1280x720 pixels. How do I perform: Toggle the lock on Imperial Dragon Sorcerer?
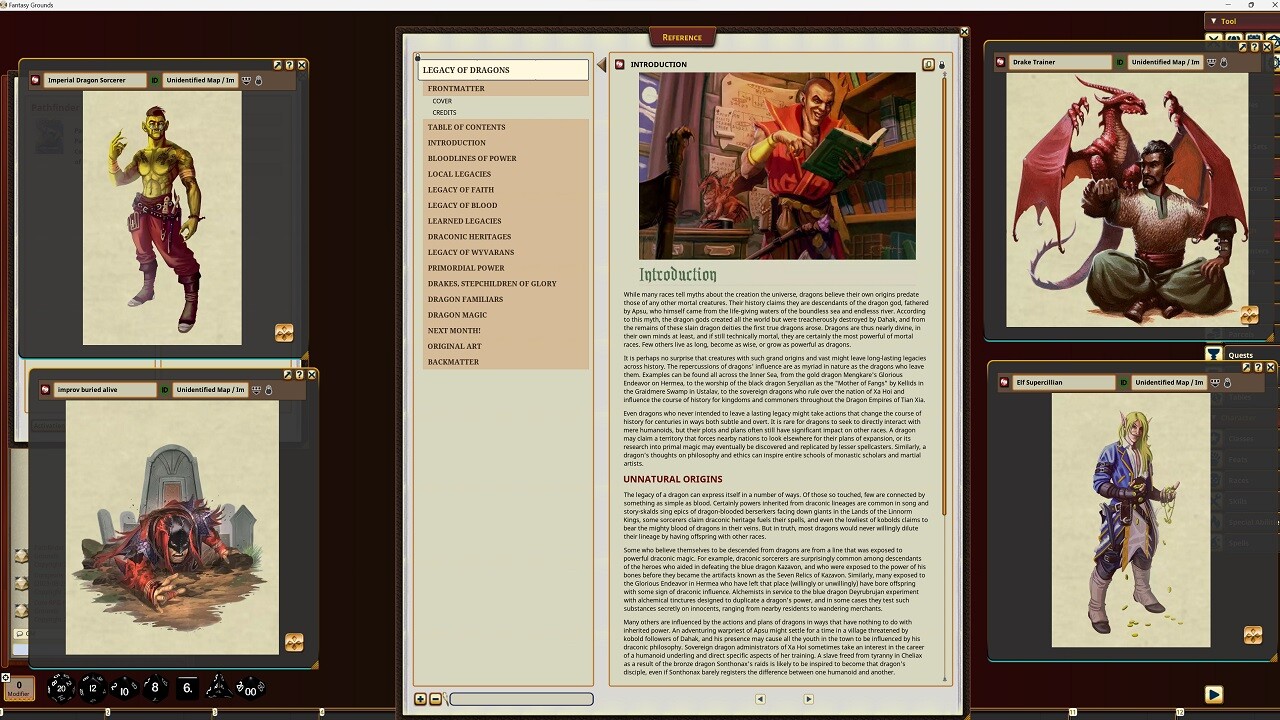tap(258, 80)
